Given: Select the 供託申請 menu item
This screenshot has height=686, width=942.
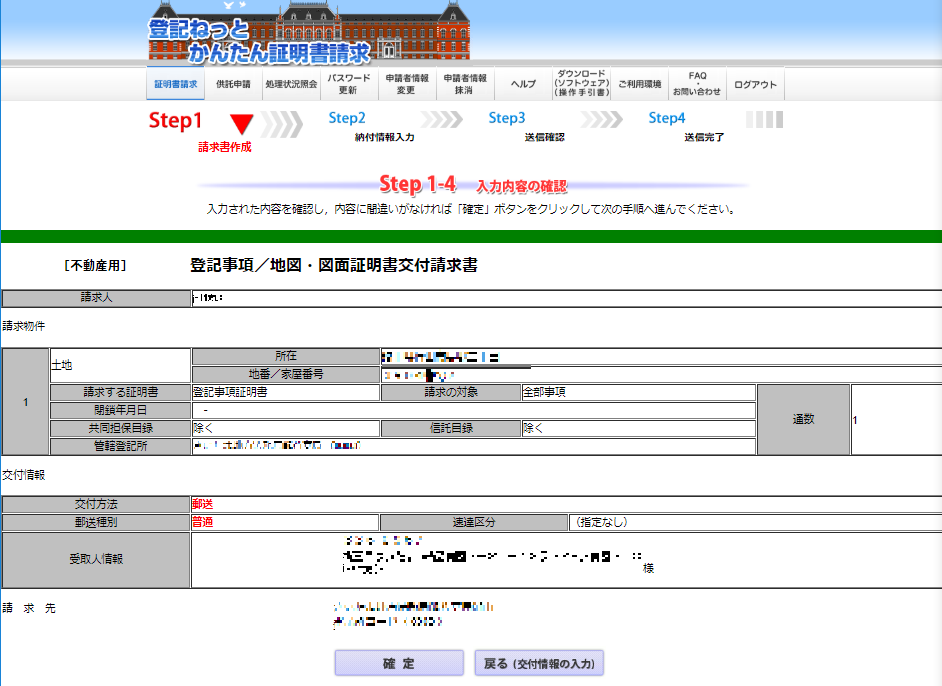Looking at the screenshot, I should (x=233, y=85).
